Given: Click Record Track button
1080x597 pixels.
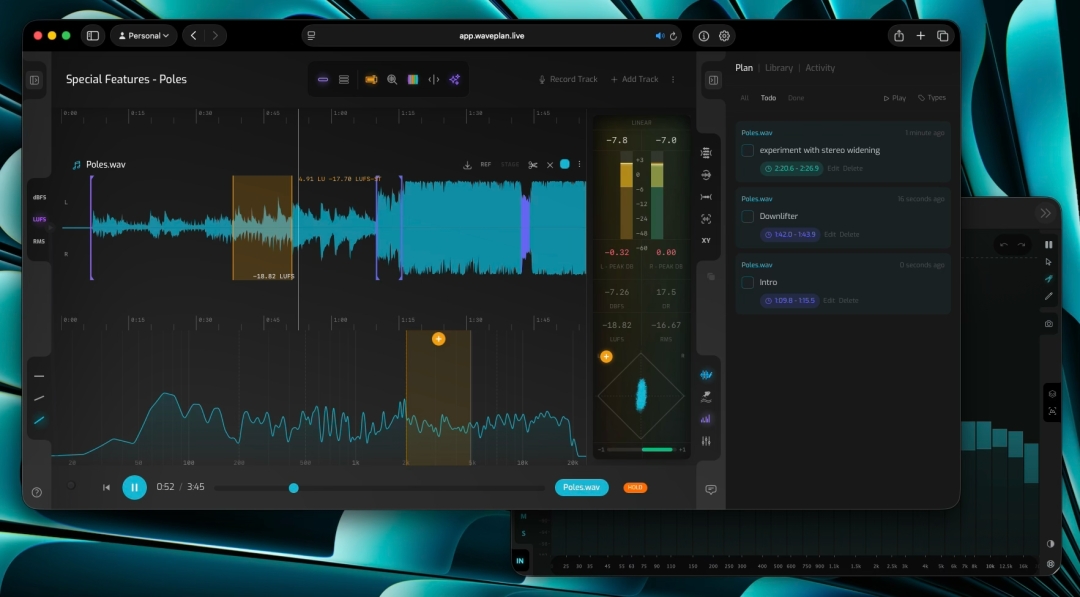Looking at the screenshot, I should point(568,79).
